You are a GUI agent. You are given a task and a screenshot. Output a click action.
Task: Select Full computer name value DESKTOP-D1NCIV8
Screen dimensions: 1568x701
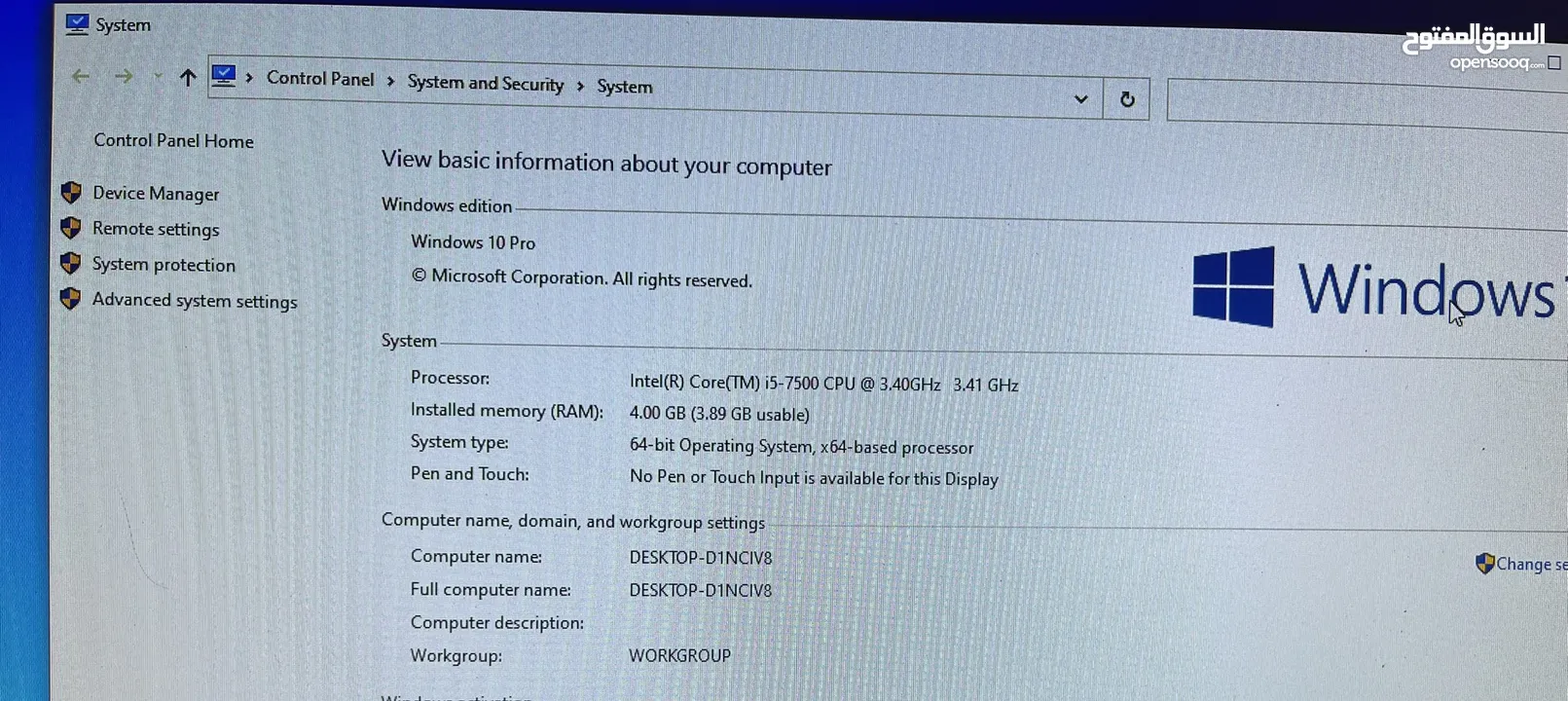tap(701, 590)
